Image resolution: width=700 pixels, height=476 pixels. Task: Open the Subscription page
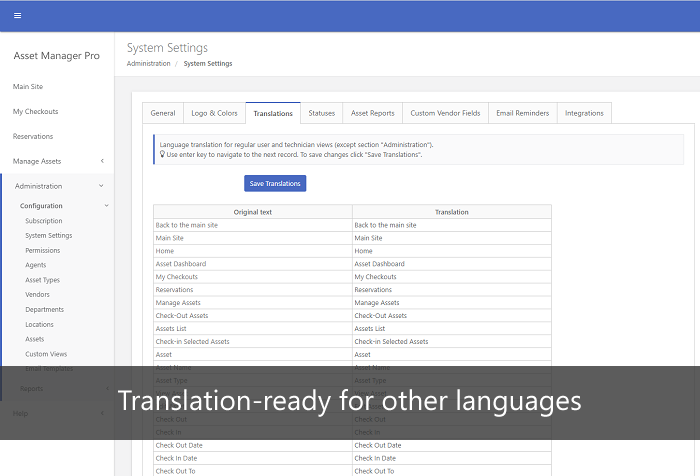coord(44,221)
